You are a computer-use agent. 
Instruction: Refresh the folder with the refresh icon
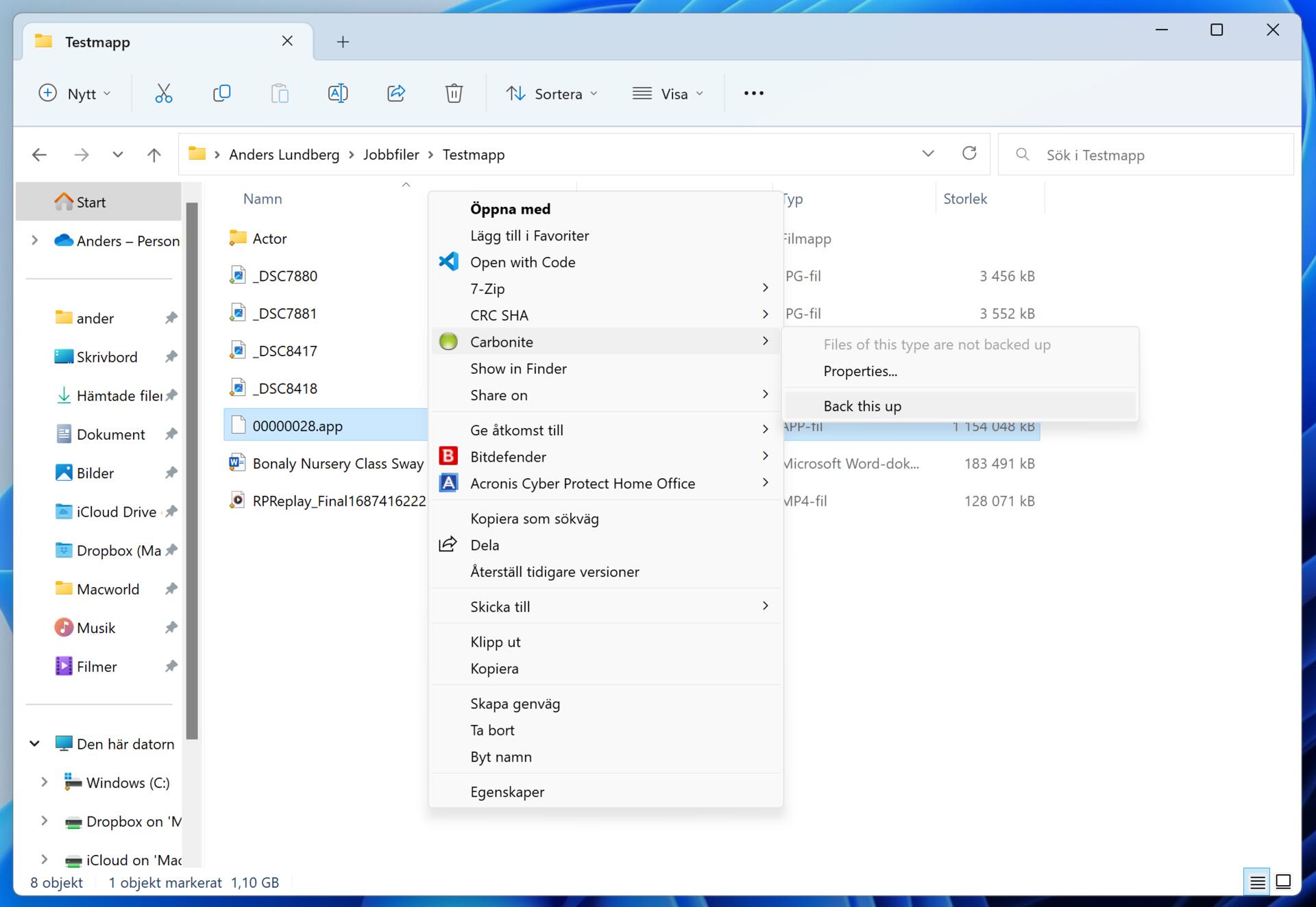click(x=969, y=153)
